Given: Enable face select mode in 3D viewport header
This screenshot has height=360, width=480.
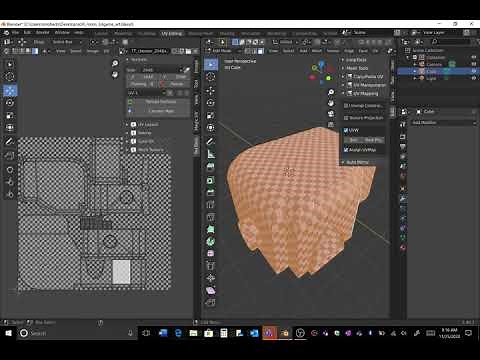Looking at the screenshot, I should click(x=261, y=51).
